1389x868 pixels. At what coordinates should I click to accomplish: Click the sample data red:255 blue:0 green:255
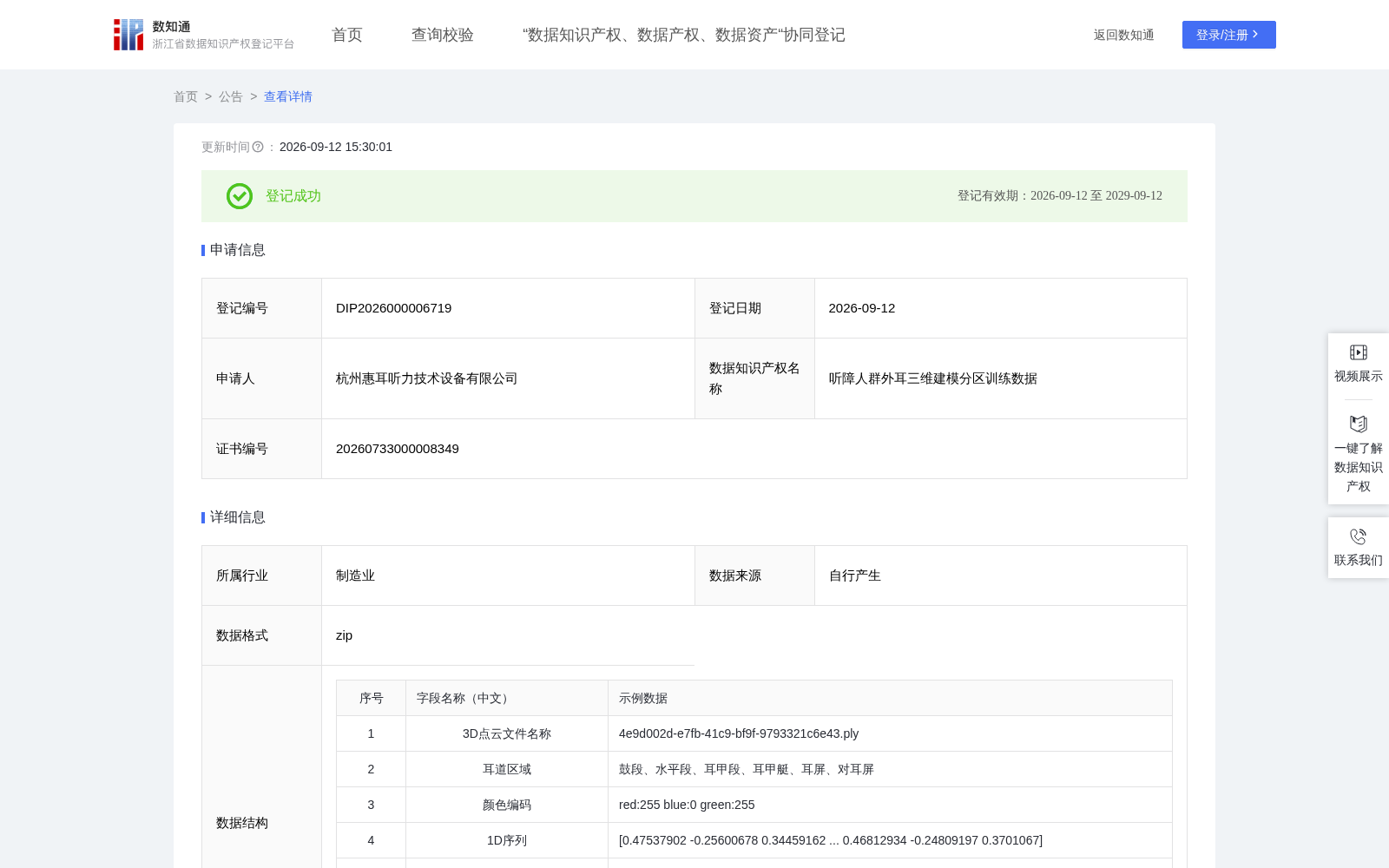pyautogui.click(x=687, y=805)
